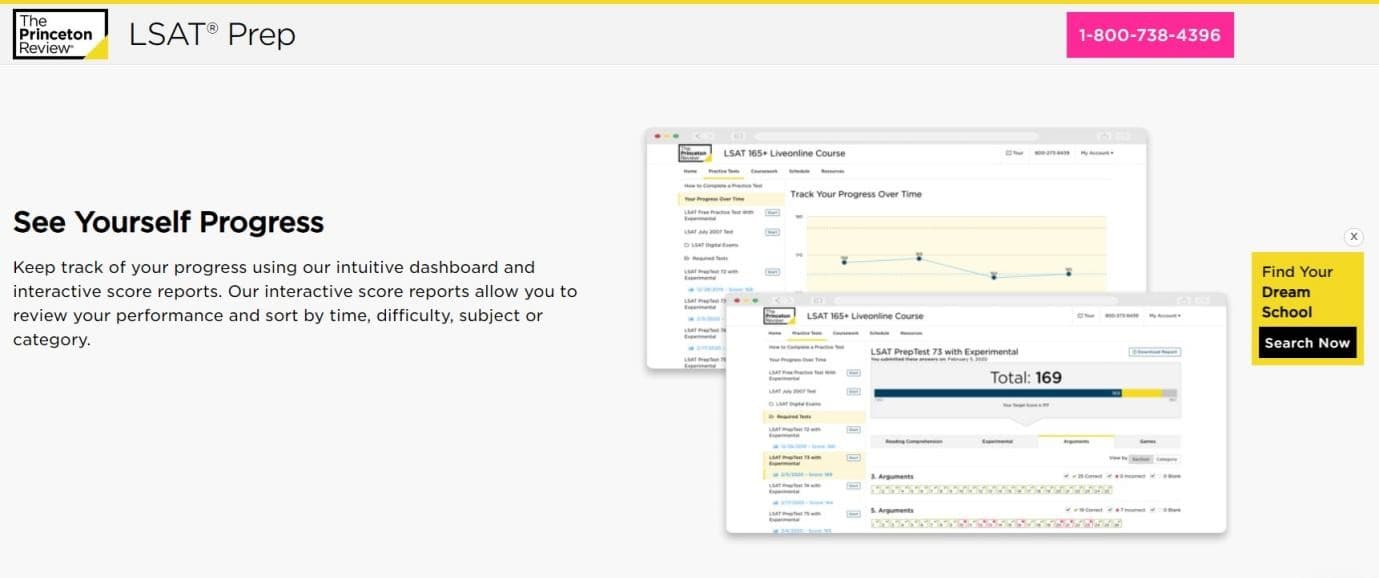
Task: Set View by to Section
Action: coord(1140,459)
